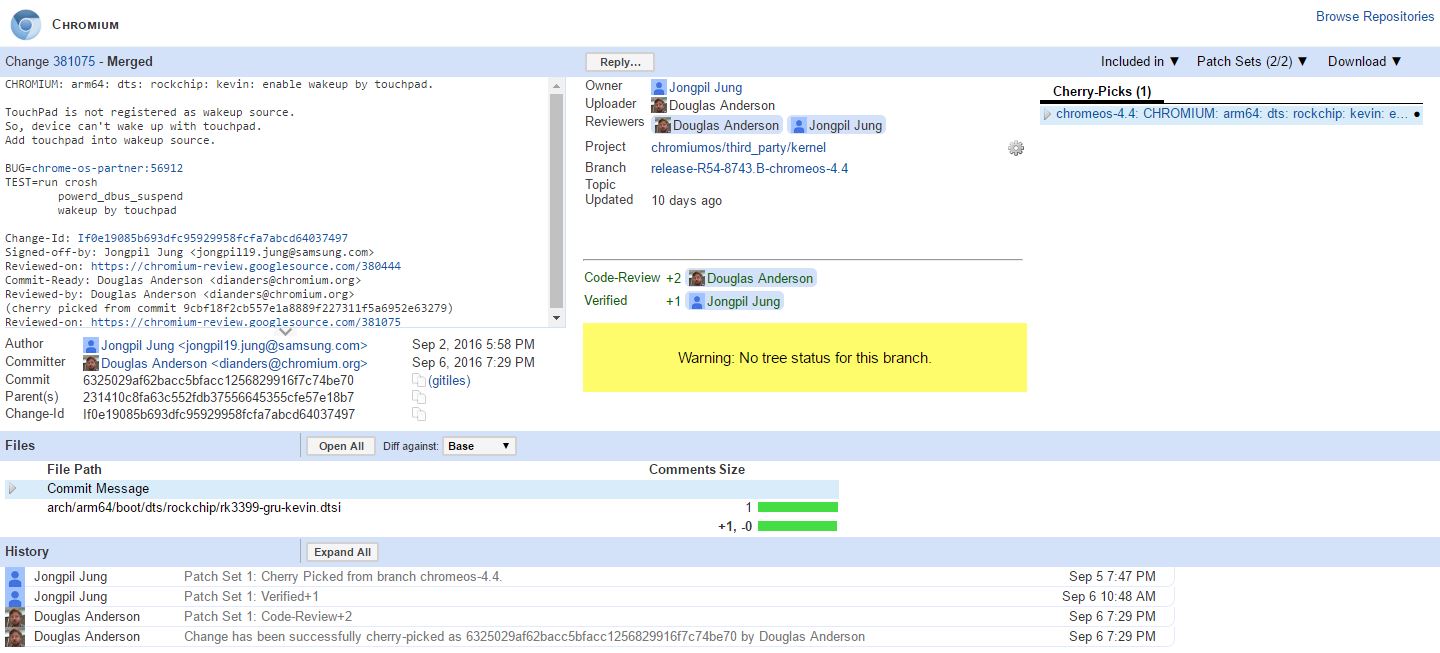Open the Patch Sets (2/2) dropdown

1253,61
